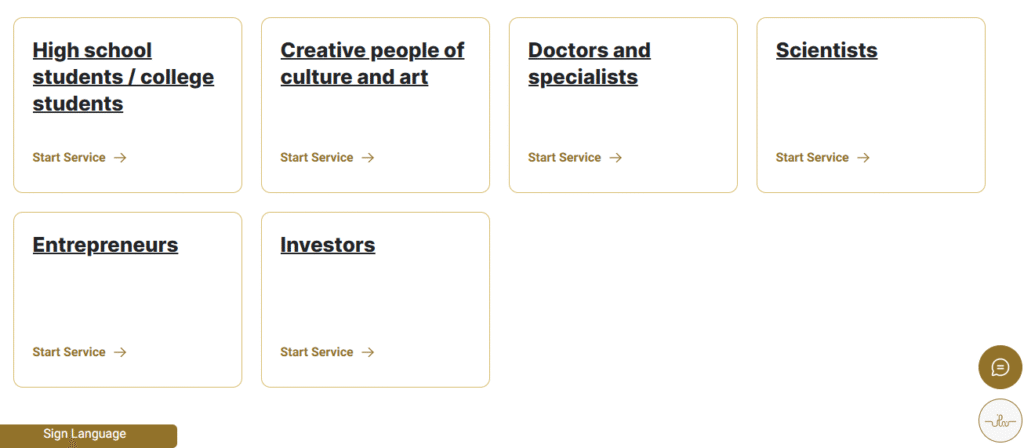Screen dimensions: 1024x448
Task: Open the chat bubble icon
Action: coord(1000,367)
